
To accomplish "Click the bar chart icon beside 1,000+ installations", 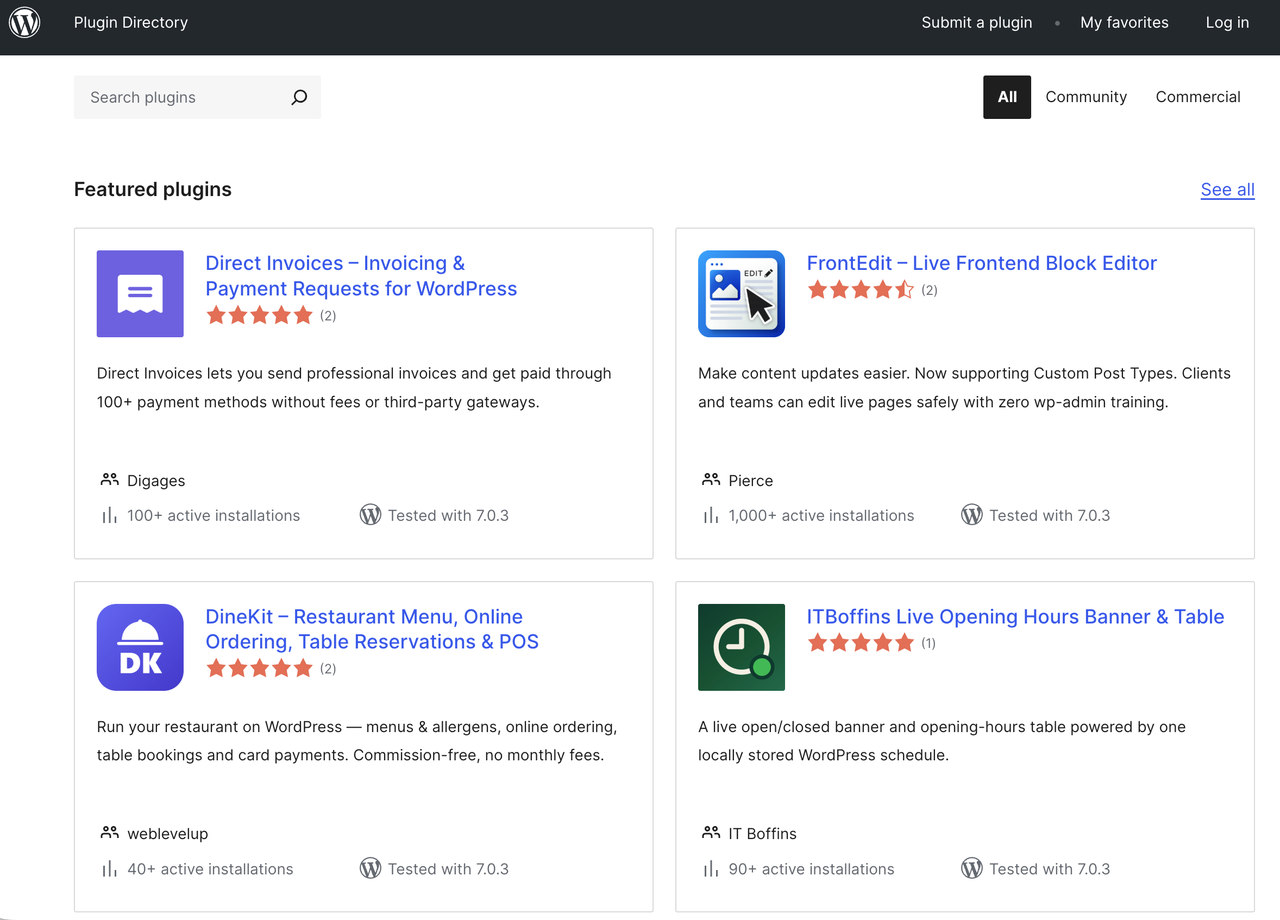I will [x=711, y=515].
